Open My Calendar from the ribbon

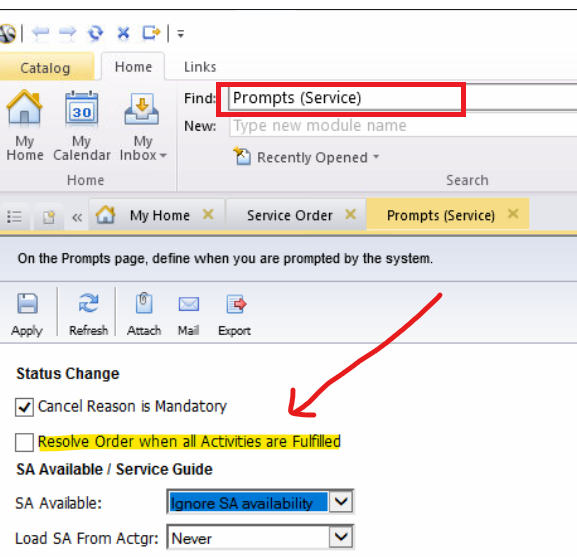pyautogui.click(x=82, y=126)
